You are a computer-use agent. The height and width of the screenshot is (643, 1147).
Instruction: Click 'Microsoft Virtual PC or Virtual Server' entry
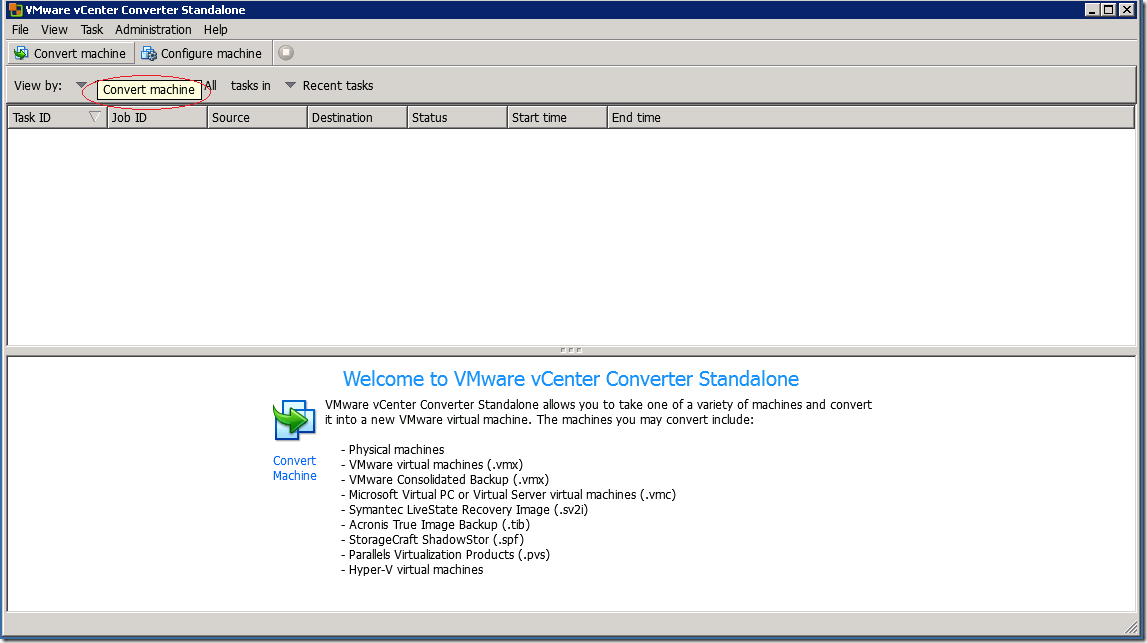coord(512,495)
